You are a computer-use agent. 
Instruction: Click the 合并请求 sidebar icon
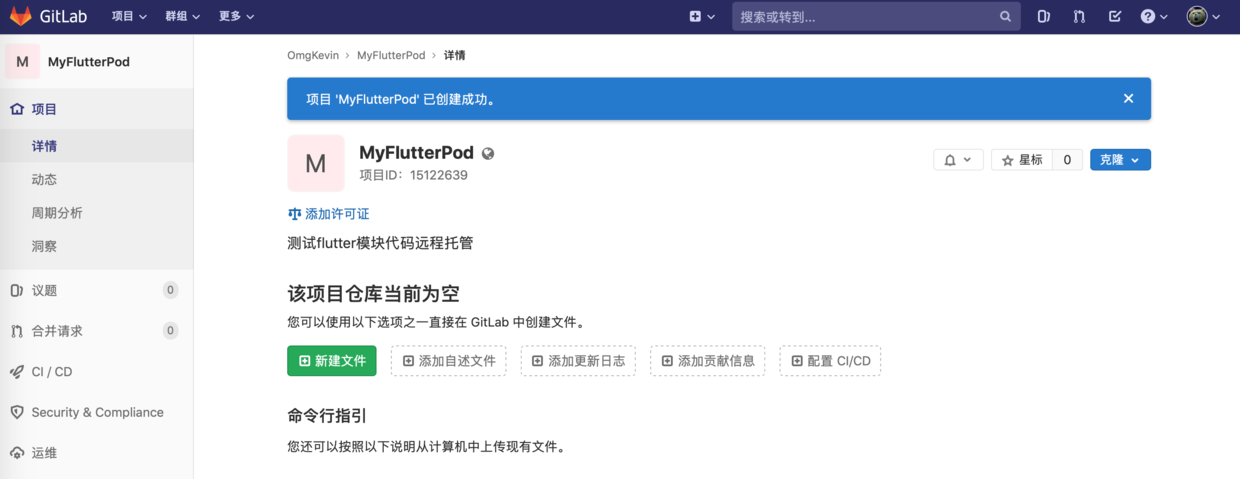[17, 331]
